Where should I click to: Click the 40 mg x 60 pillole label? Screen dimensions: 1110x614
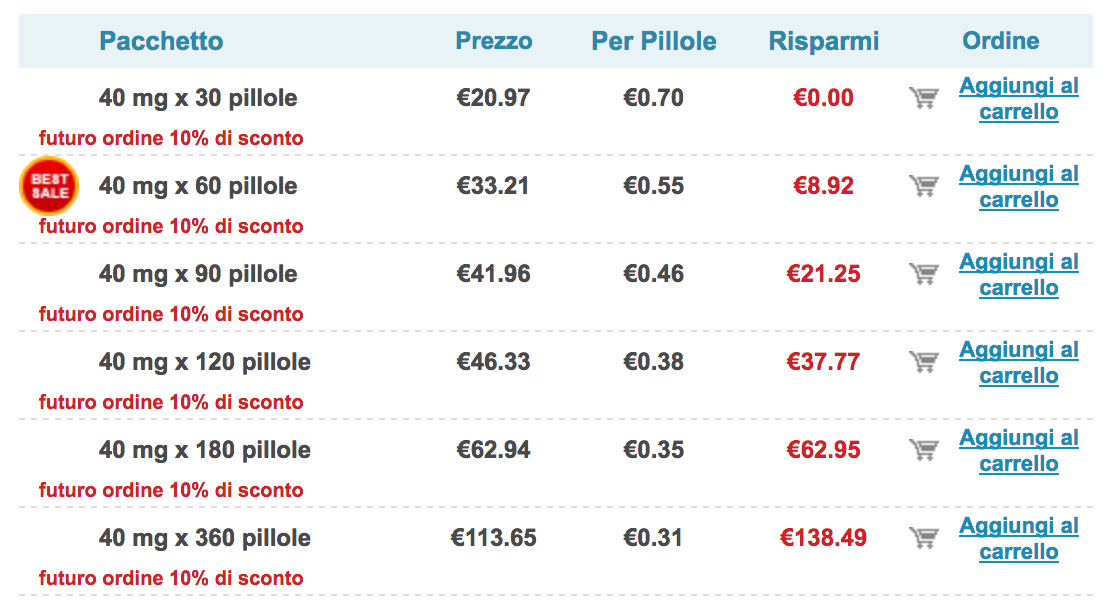198,186
